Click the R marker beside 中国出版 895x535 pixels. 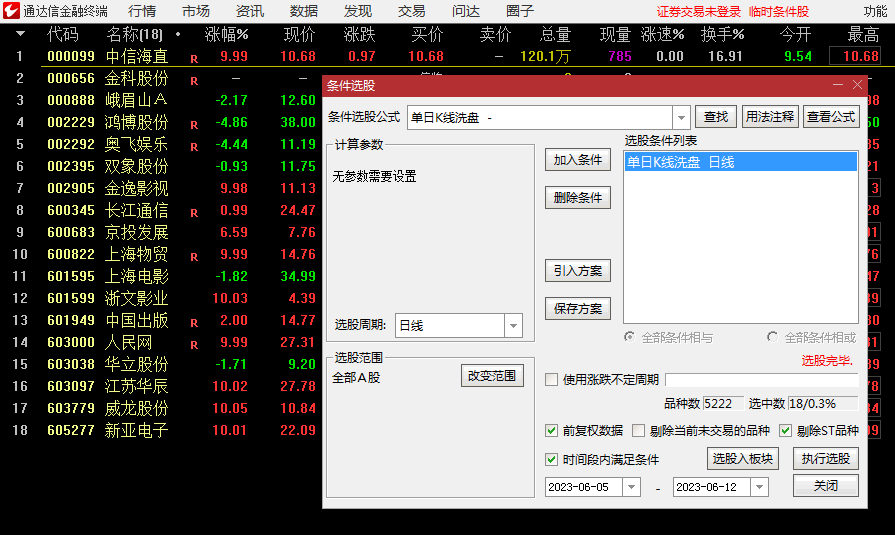click(194, 323)
